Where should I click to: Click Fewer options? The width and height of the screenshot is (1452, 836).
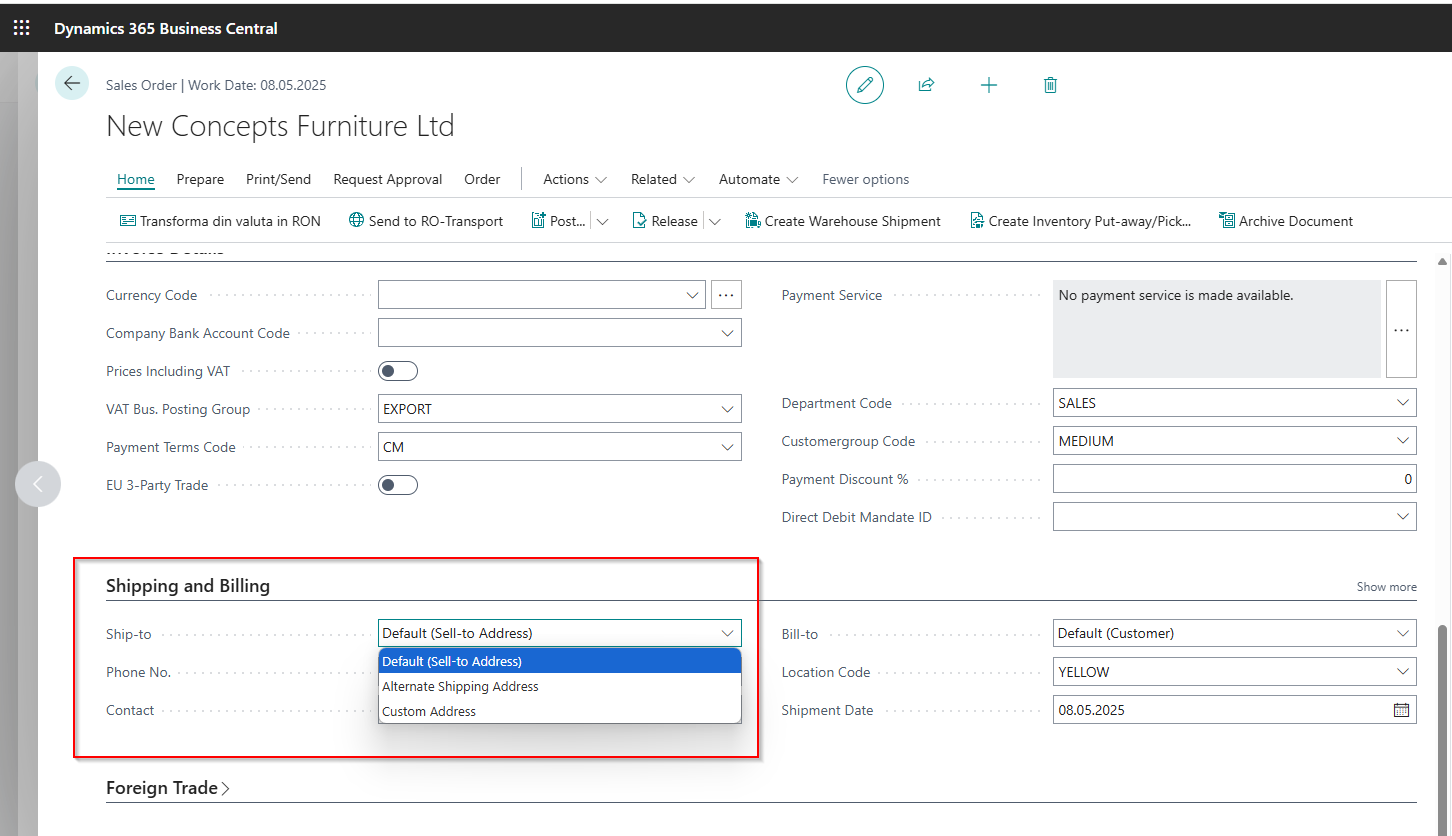[x=866, y=180]
